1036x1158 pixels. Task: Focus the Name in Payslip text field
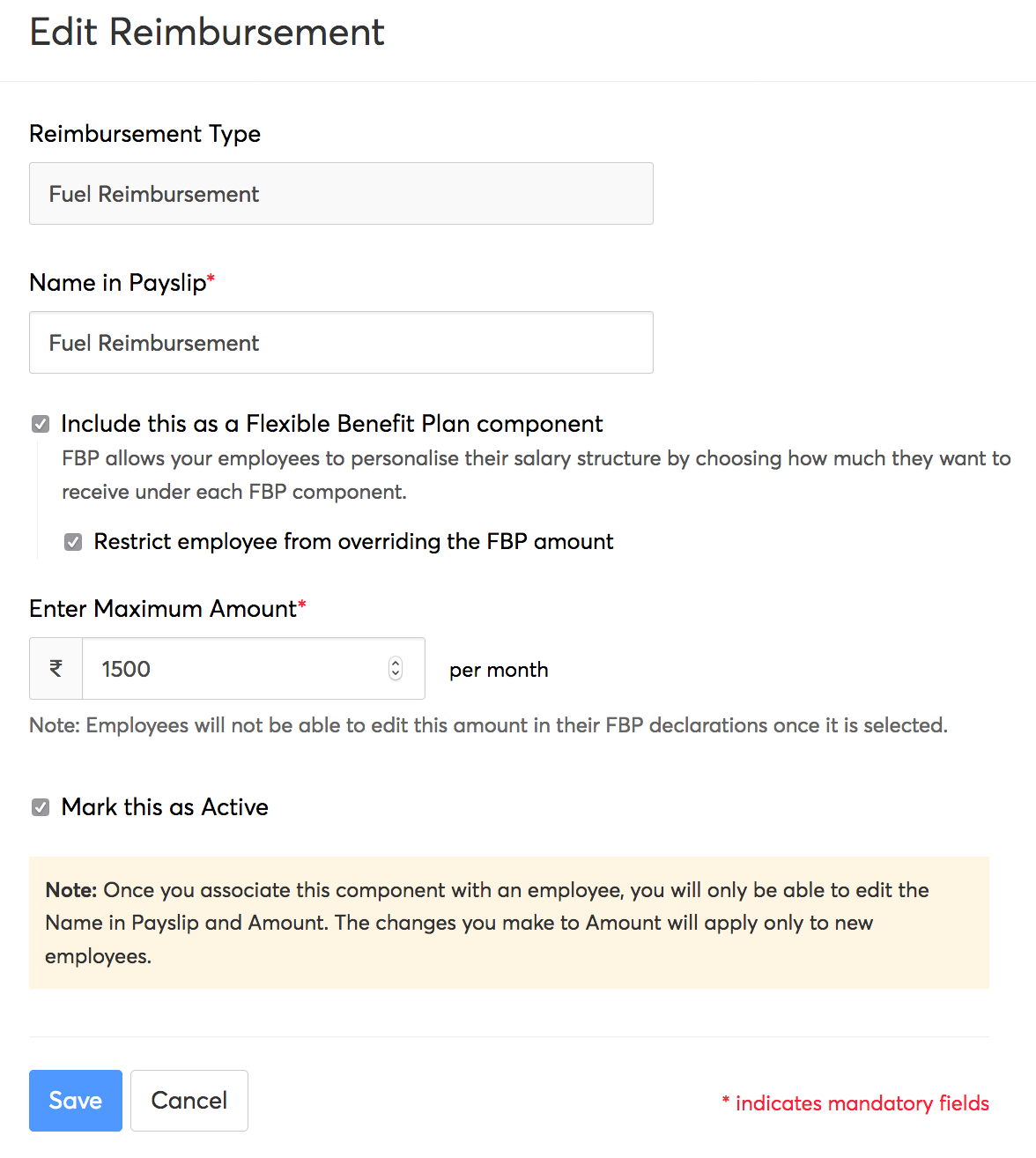[341, 343]
